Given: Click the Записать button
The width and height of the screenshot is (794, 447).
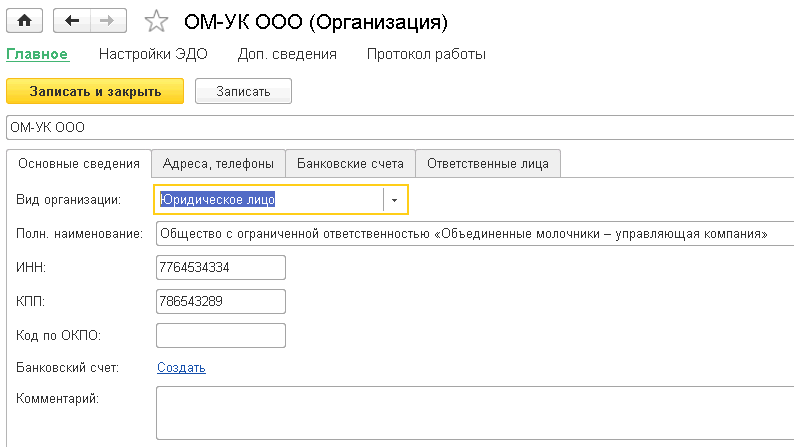Looking at the screenshot, I should pyautogui.click(x=243, y=91).
